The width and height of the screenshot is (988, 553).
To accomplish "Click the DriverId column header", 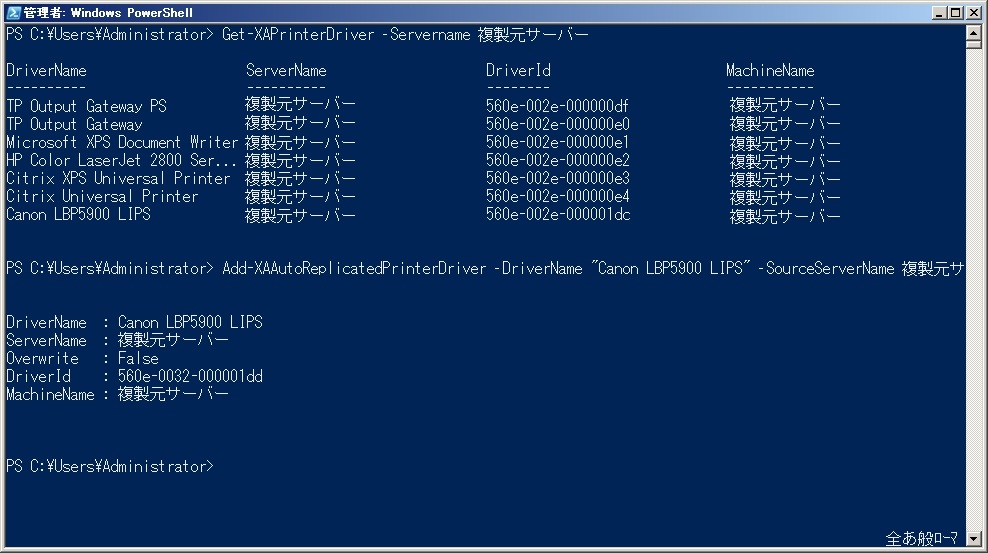I will click(x=518, y=71).
